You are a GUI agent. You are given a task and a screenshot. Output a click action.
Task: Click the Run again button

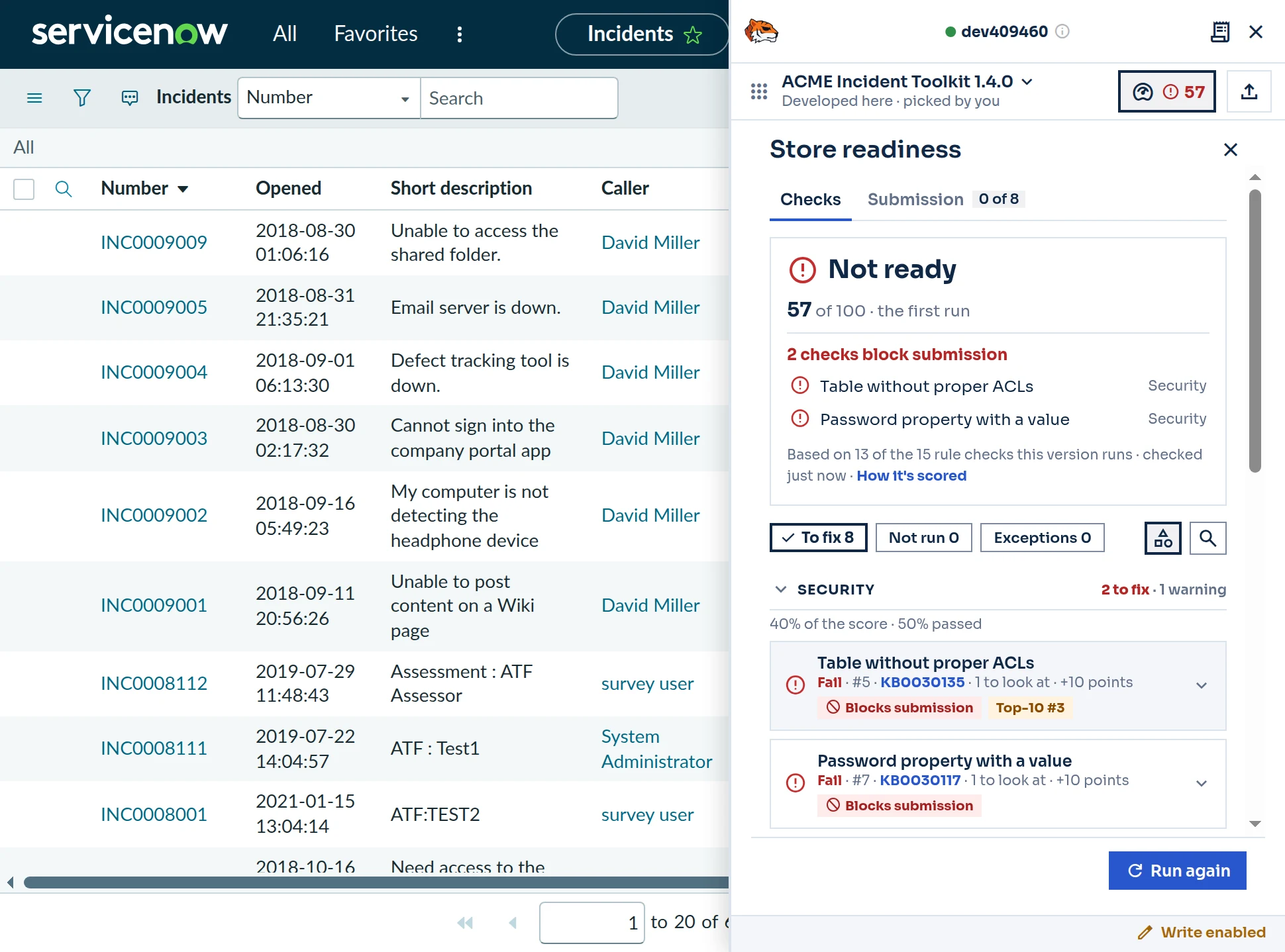tap(1177, 871)
